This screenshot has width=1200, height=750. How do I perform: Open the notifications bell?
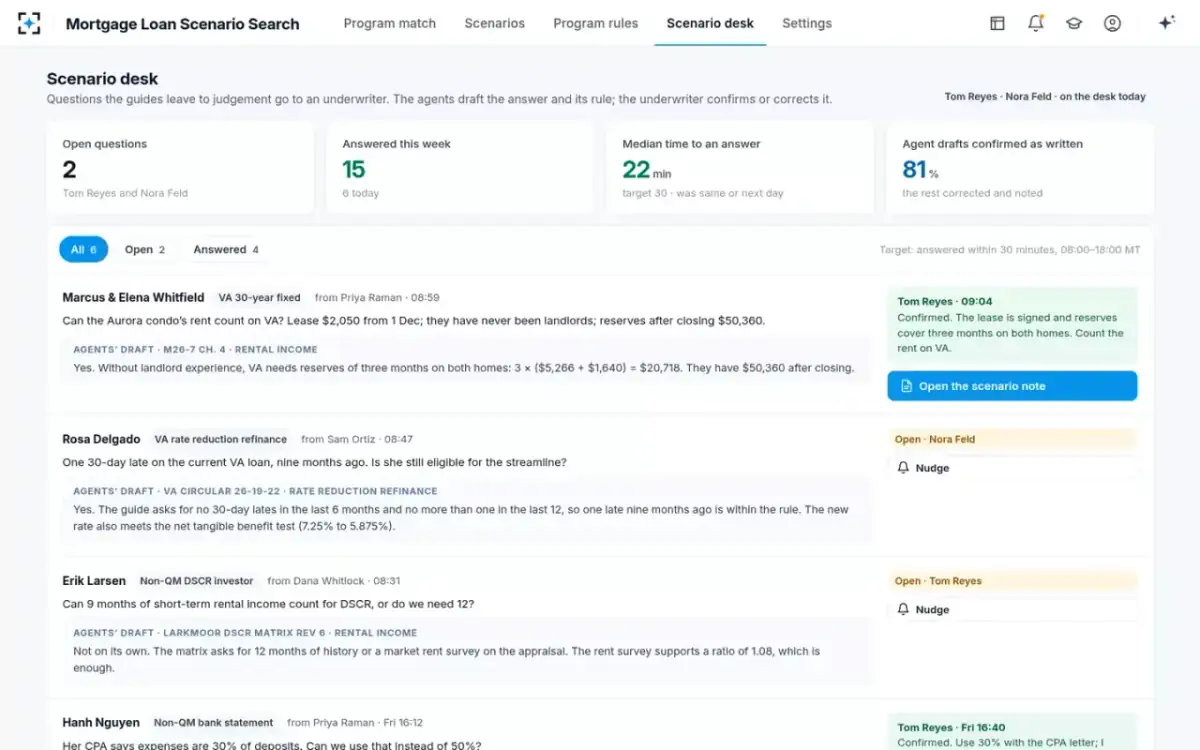coord(1036,23)
